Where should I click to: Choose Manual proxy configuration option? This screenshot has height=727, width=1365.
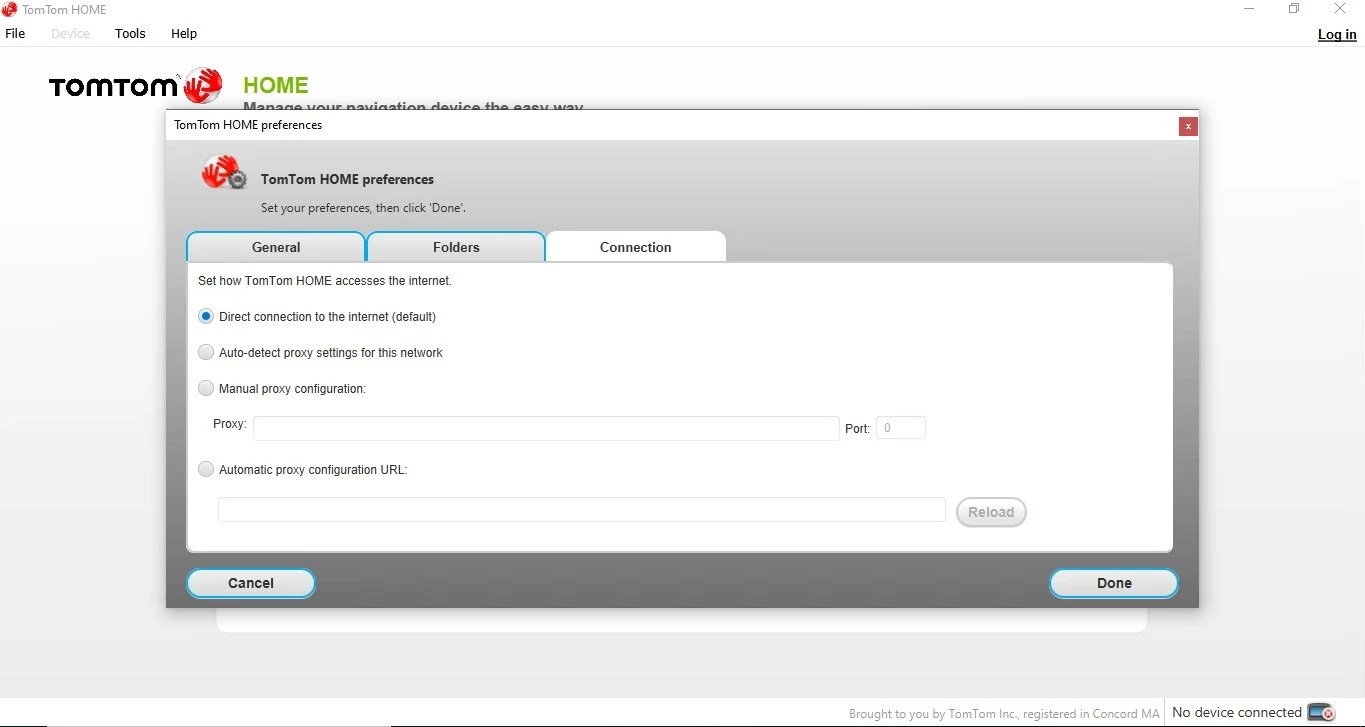coord(206,389)
